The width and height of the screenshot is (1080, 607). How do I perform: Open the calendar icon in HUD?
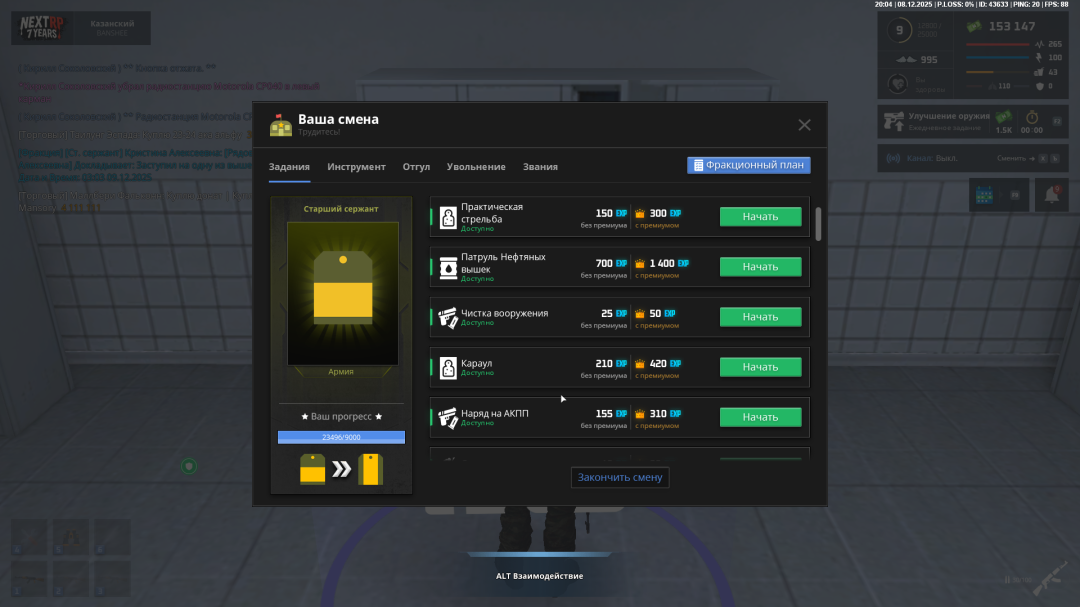point(985,195)
